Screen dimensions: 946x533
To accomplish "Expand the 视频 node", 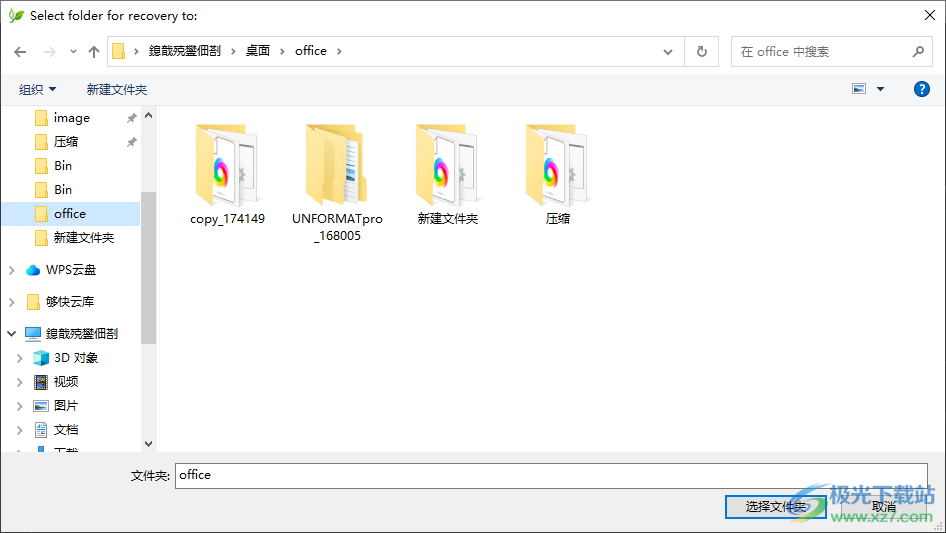I will coord(19,382).
